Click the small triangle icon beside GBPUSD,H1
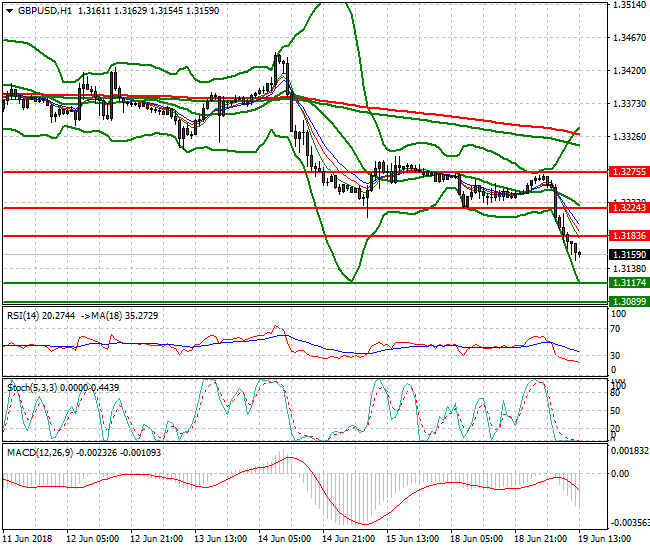The width and height of the screenshot is (650, 550). tap(7, 11)
